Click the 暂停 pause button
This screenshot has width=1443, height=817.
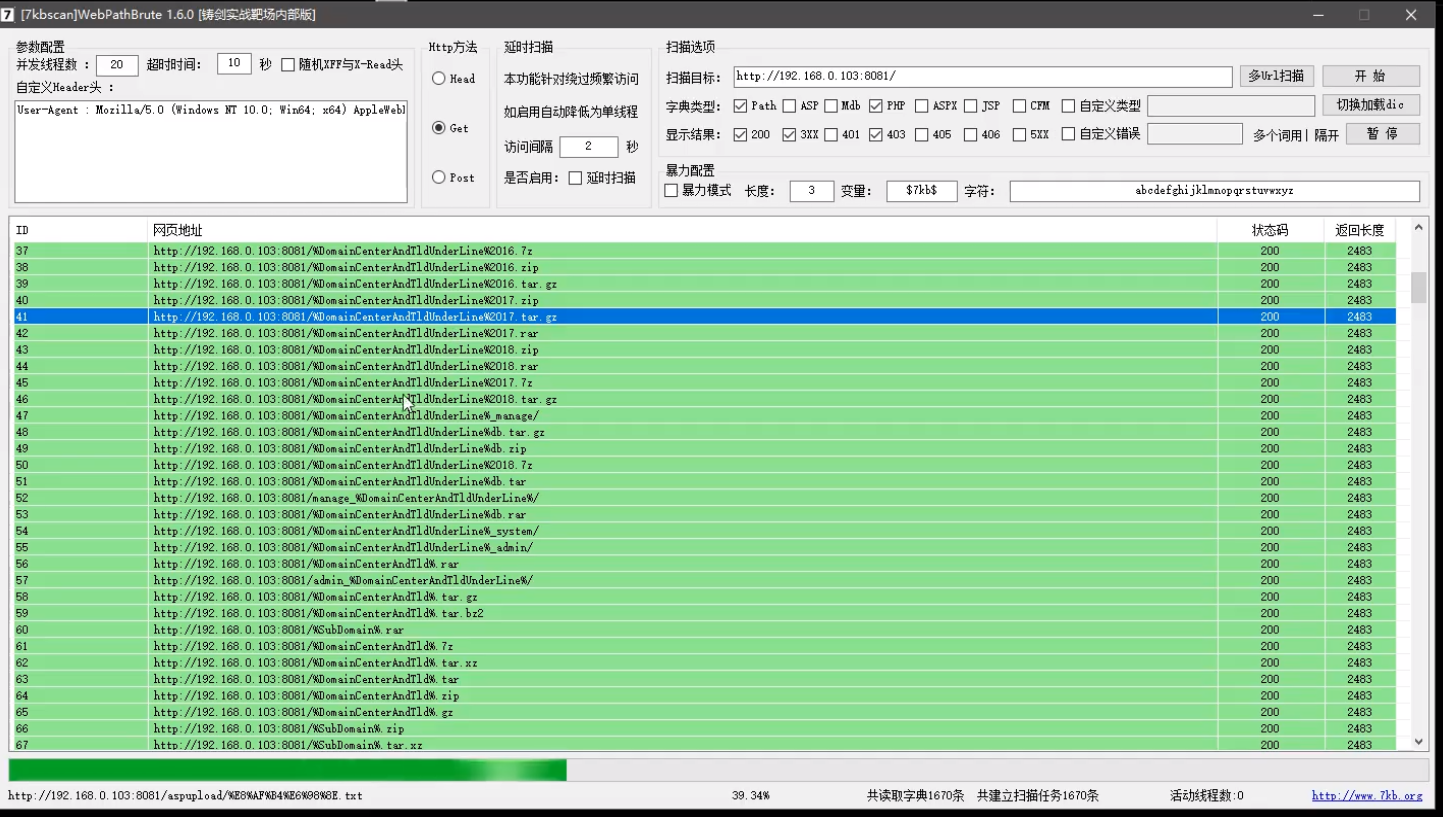(1383, 134)
